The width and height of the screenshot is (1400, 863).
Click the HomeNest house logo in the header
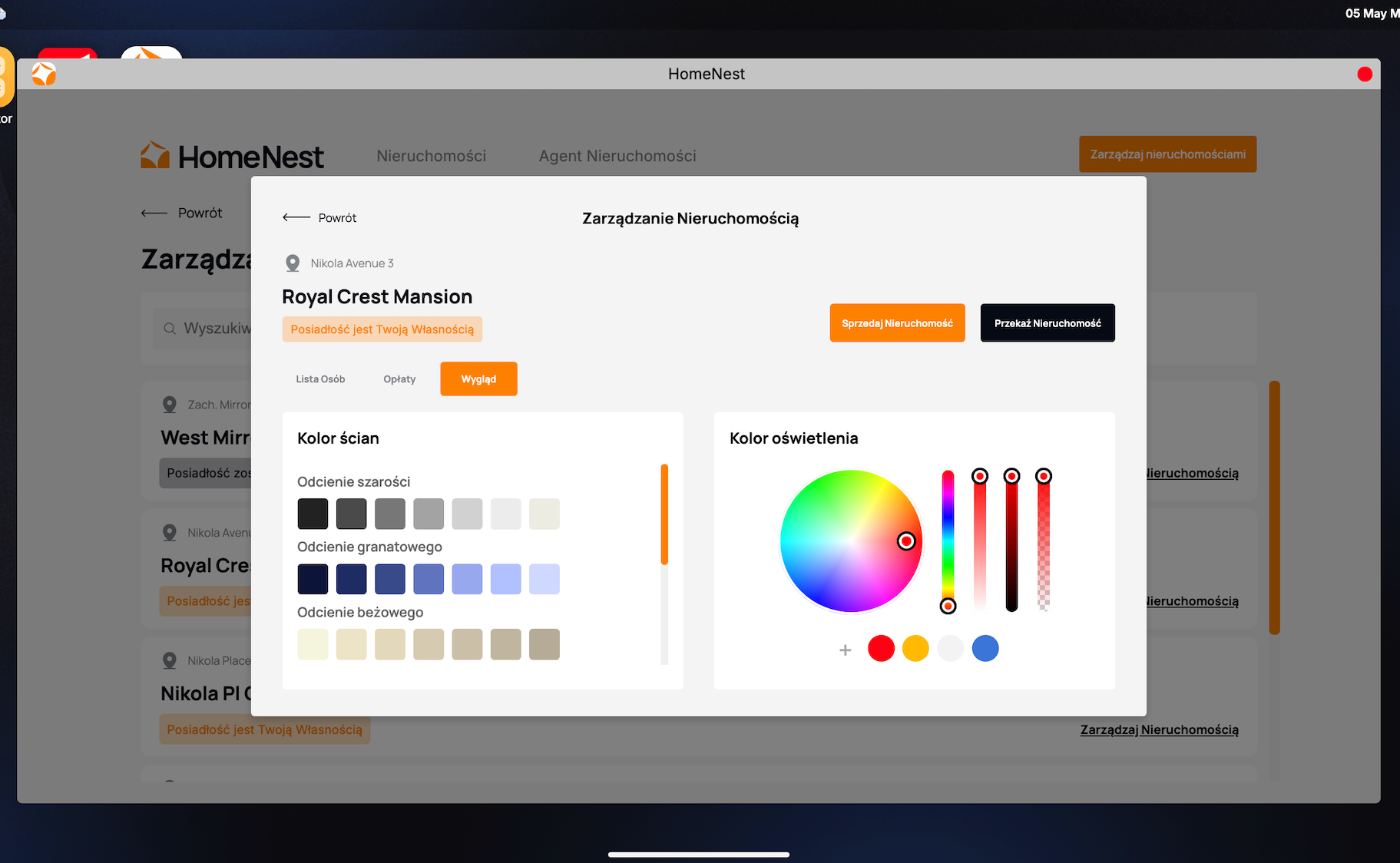(x=155, y=156)
